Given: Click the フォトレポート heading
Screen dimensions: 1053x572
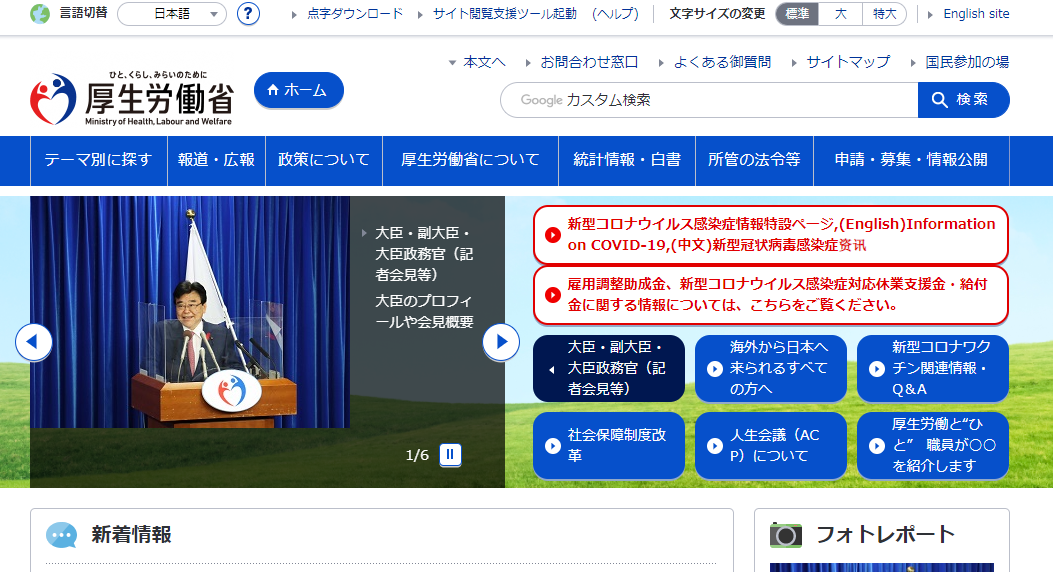Looking at the screenshot, I should pos(885,534).
